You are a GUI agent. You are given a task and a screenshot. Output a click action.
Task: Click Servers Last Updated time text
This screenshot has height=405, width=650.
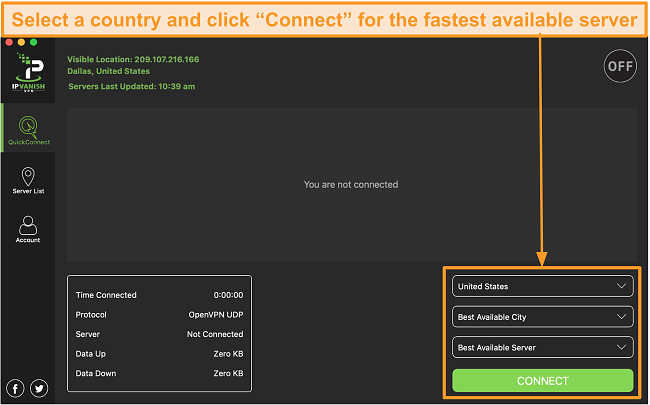coord(132,86)
